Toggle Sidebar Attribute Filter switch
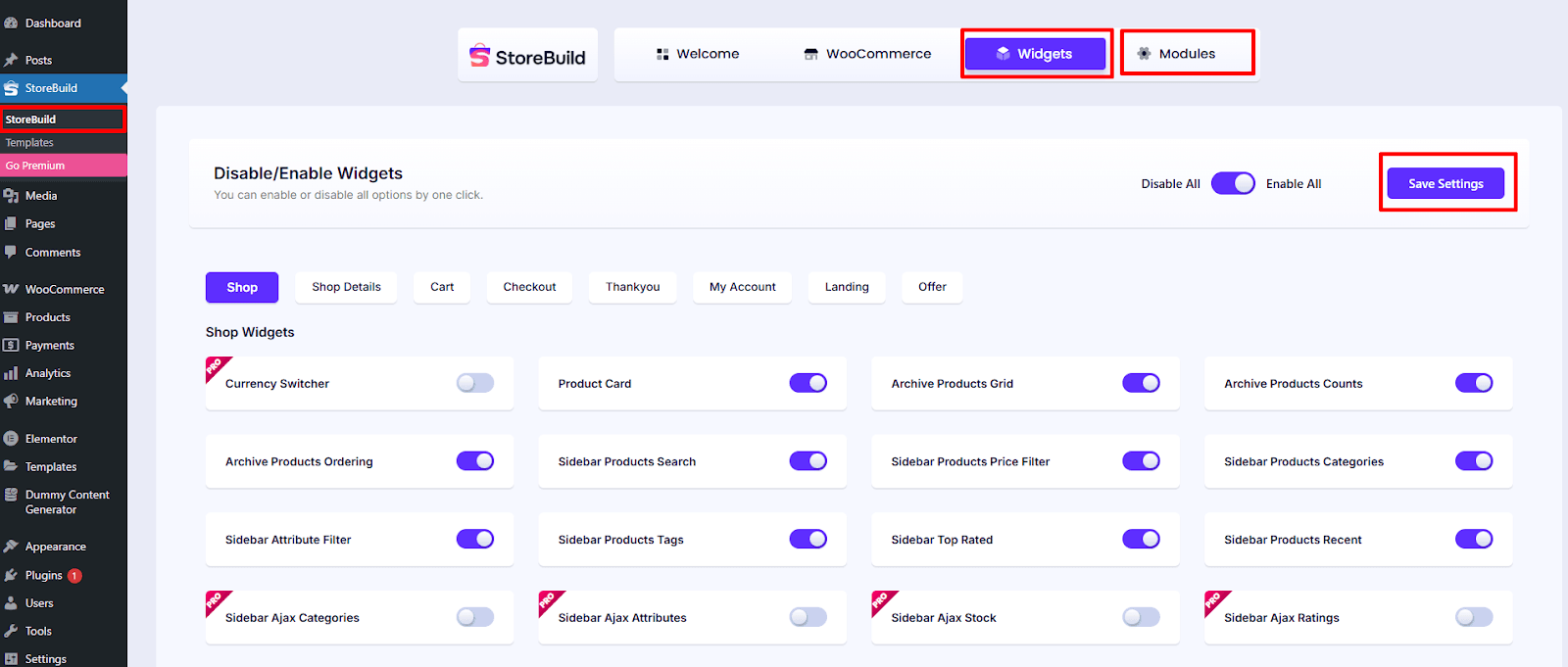This screenshot has width=1568, height=667. click(475, 539)
